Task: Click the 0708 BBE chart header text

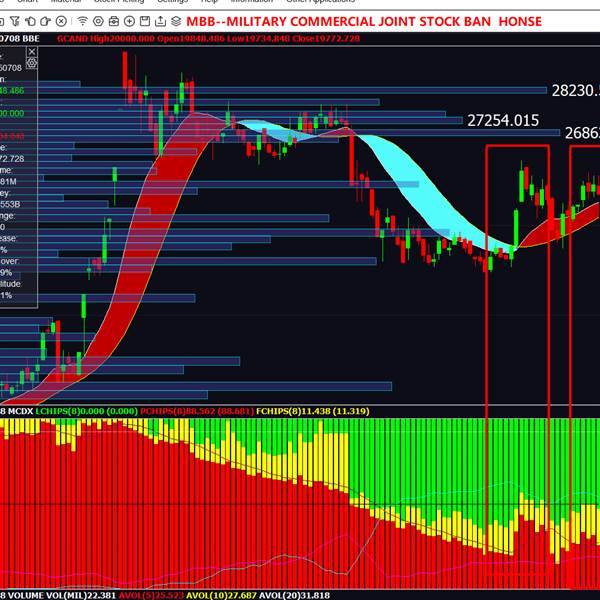Action: [x=20, y=39]
